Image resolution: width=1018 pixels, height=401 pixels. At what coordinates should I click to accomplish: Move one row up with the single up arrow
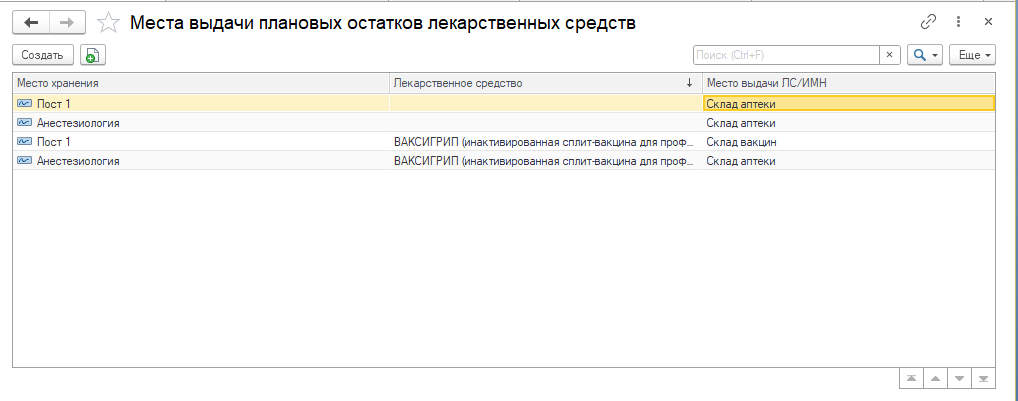click(936, 378)
